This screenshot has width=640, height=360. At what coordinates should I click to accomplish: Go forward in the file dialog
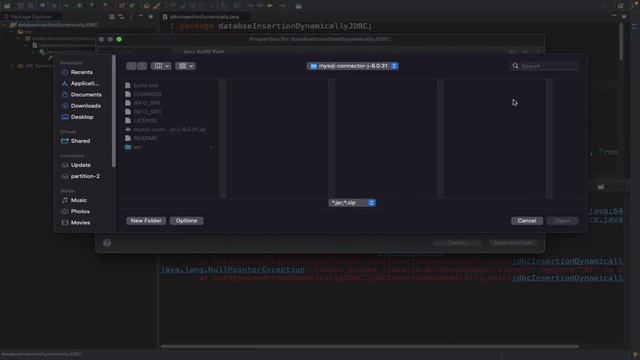coord(142,66)
